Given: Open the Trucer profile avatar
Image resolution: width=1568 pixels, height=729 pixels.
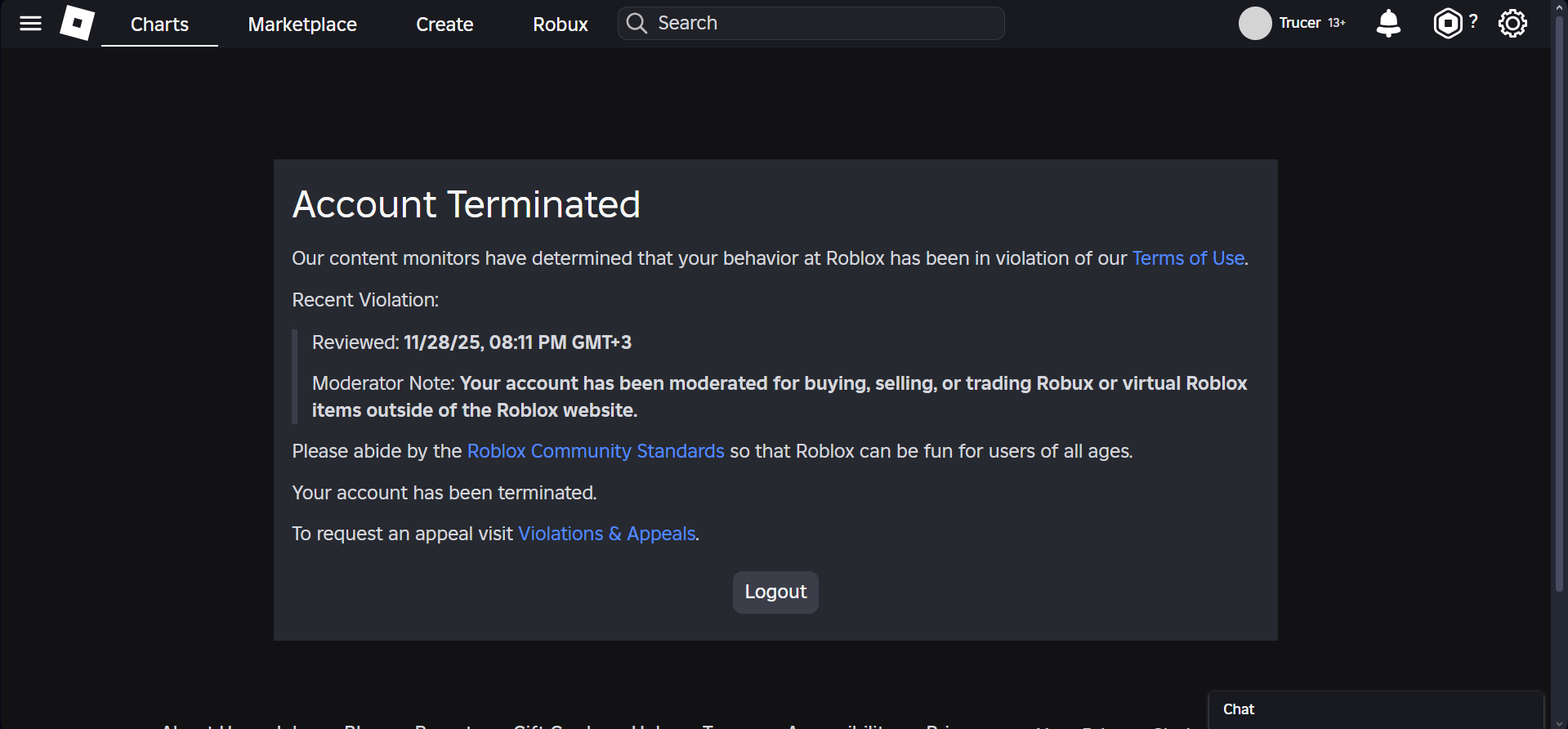Looking at the screenshot, I should (x=1255, y=23).
